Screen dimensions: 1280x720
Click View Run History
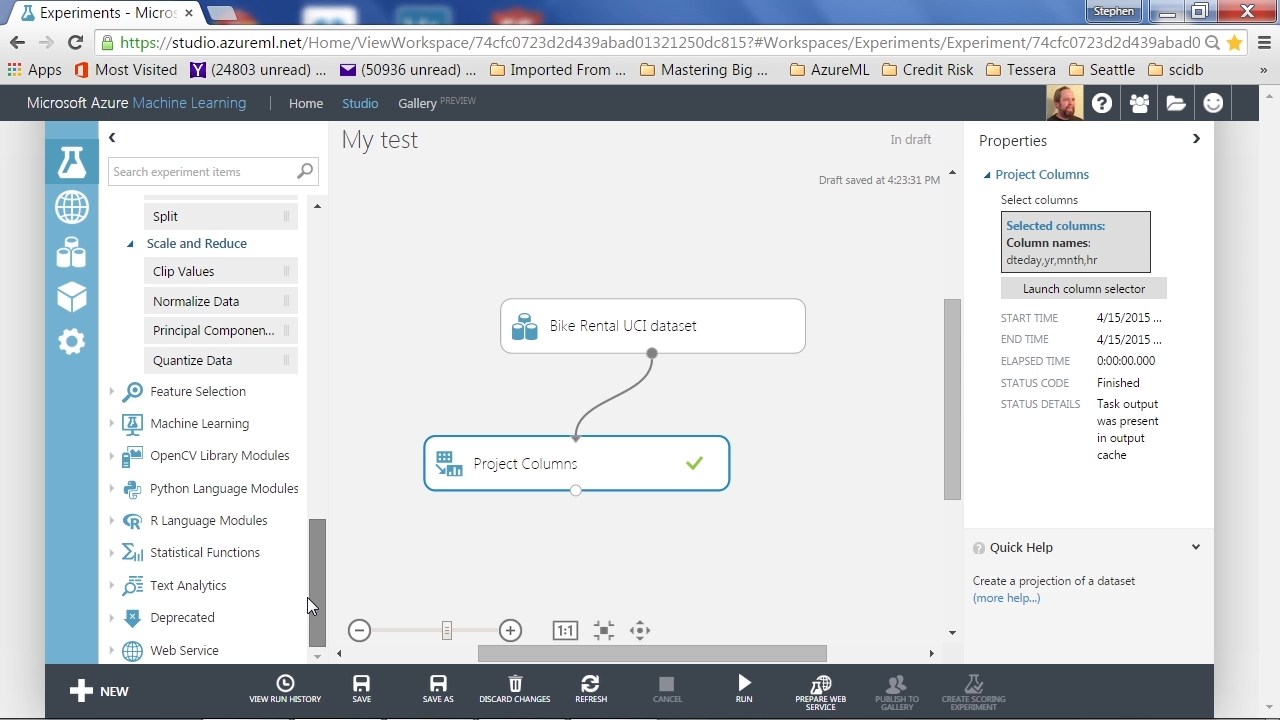click(x=285, y=689)
